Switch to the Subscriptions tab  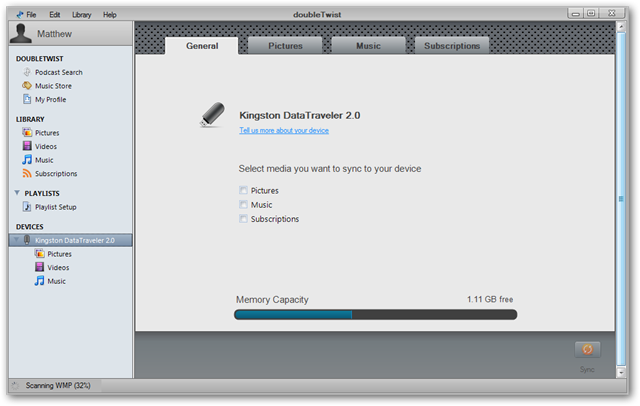(452, 46)
